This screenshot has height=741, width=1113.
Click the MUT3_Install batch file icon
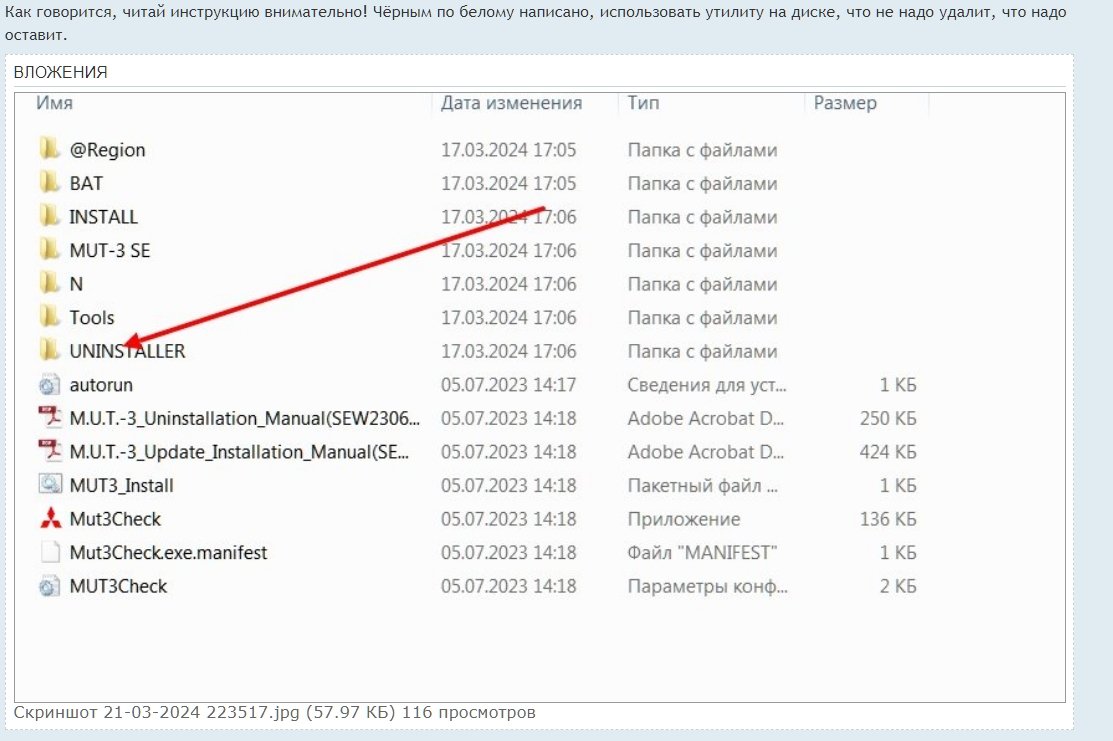pos(50,484)
